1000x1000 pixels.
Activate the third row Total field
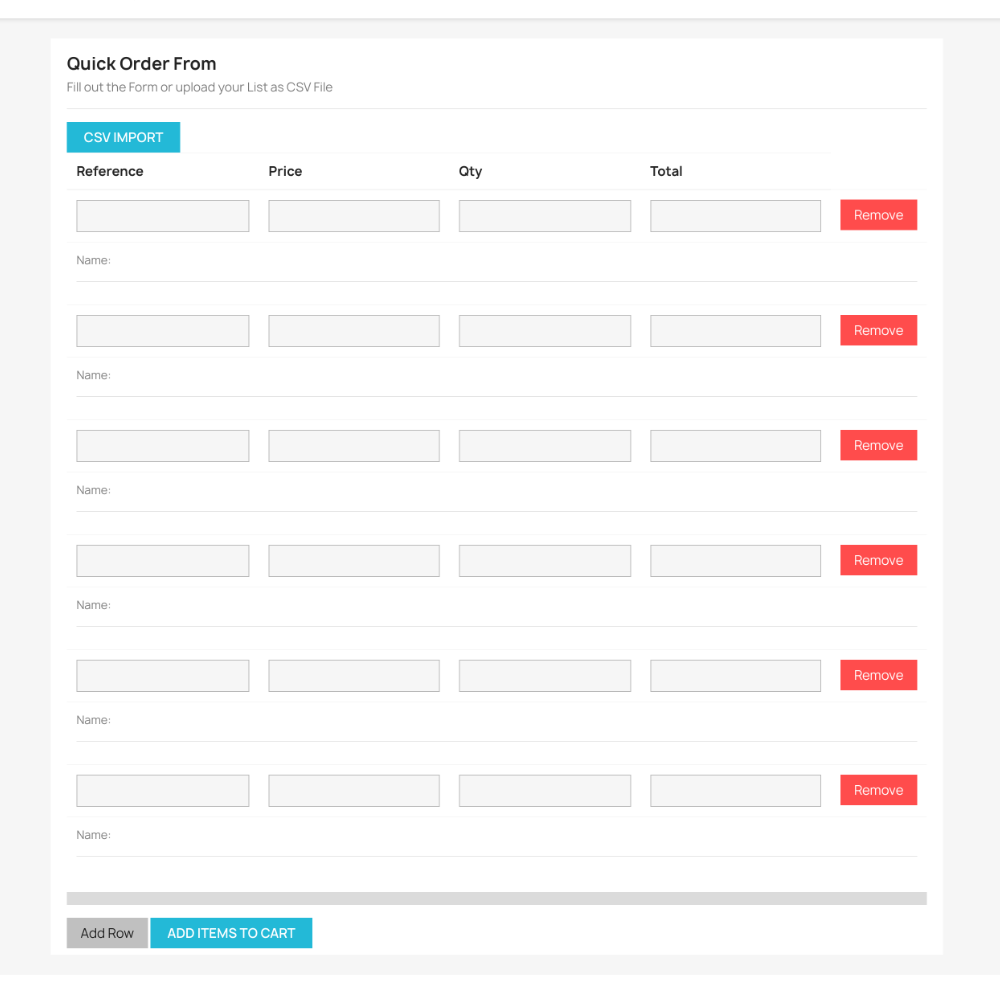click(x=735, y=446)
